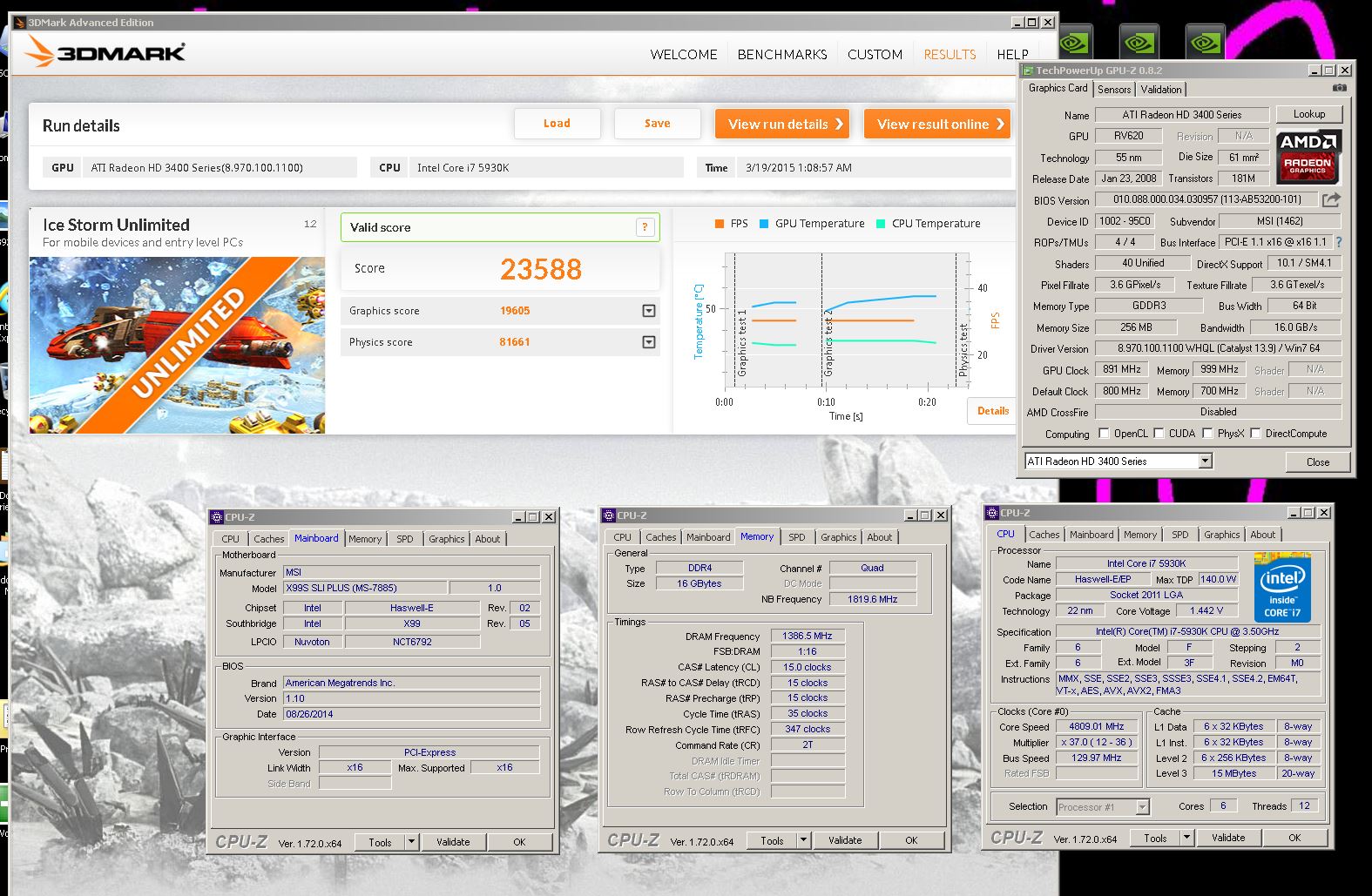
Task: Switch to the Sensors tab in GPU-Z
Action: (1114, 90)
